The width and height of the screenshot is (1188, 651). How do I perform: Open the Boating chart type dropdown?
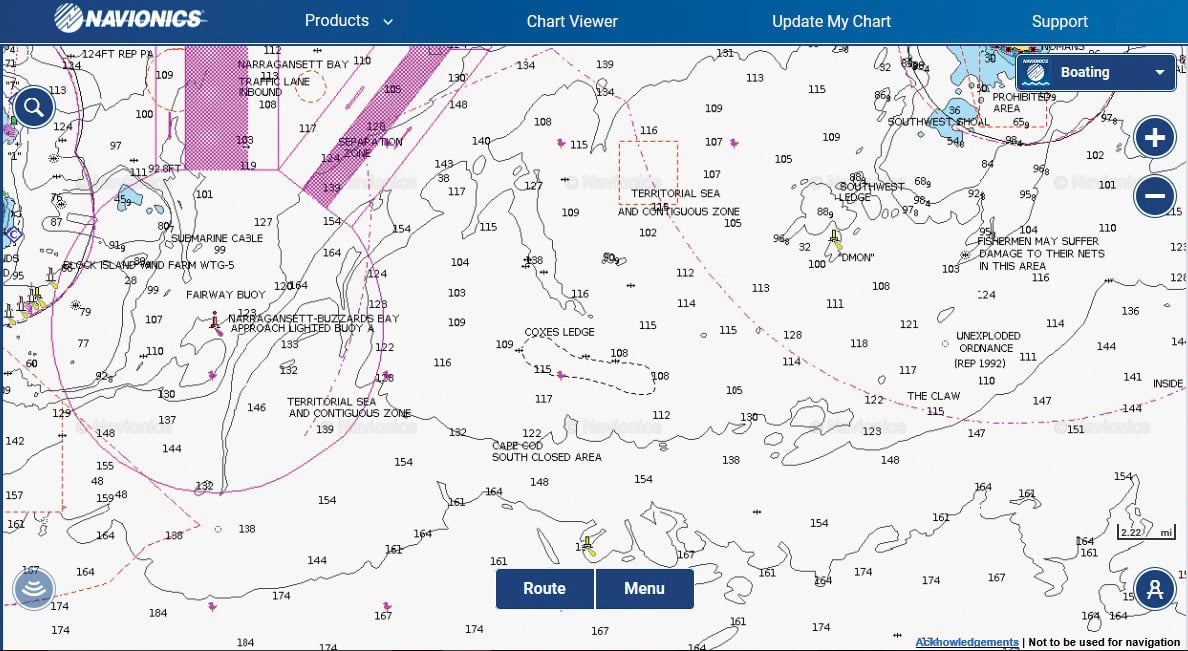(x=1096, y=72)
